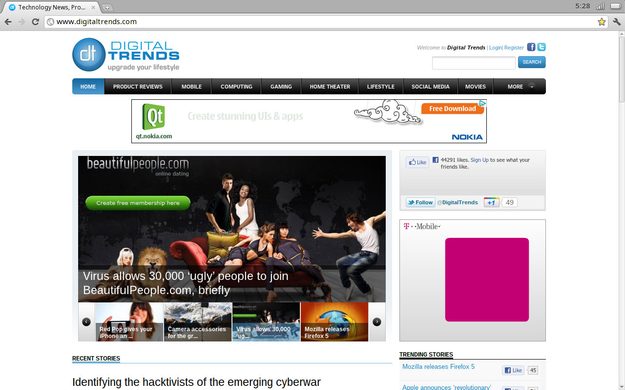Click the browser back arrow
The height and width of the screenshot is (390, 625).
point(8,22)
